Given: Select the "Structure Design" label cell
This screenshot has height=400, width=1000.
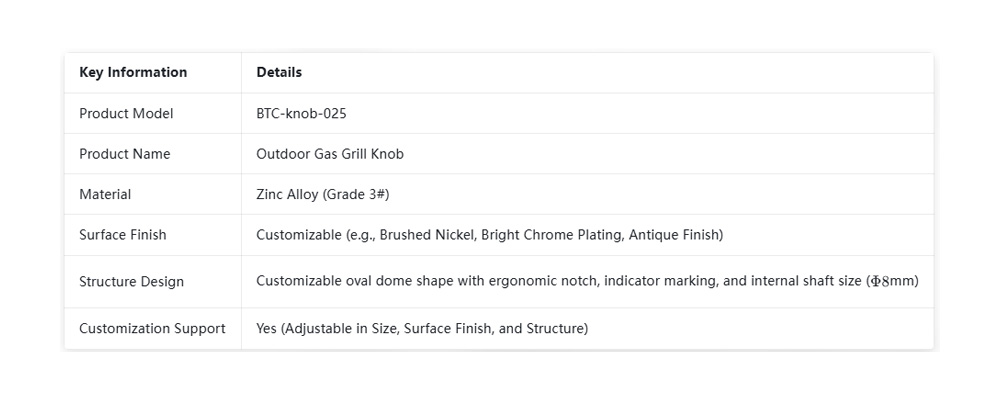Looking at the screenshot, I should 131,282.
